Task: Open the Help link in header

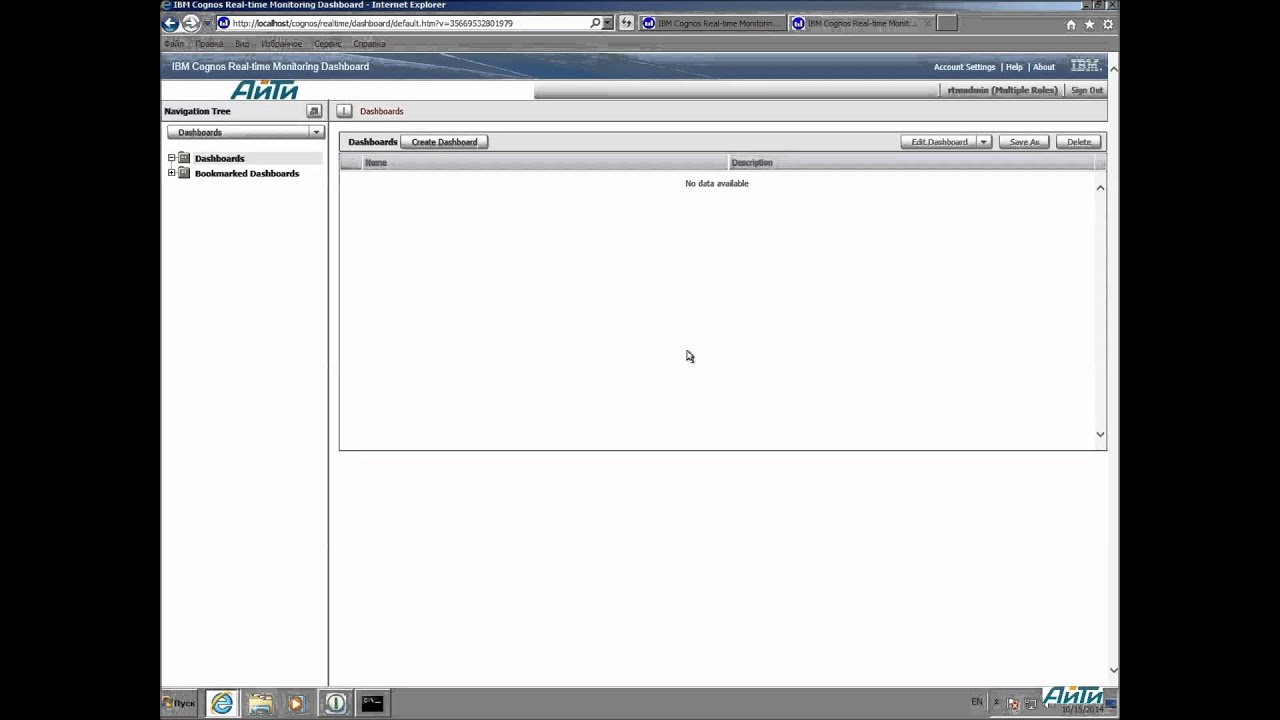Action: tap(1014, 67)
